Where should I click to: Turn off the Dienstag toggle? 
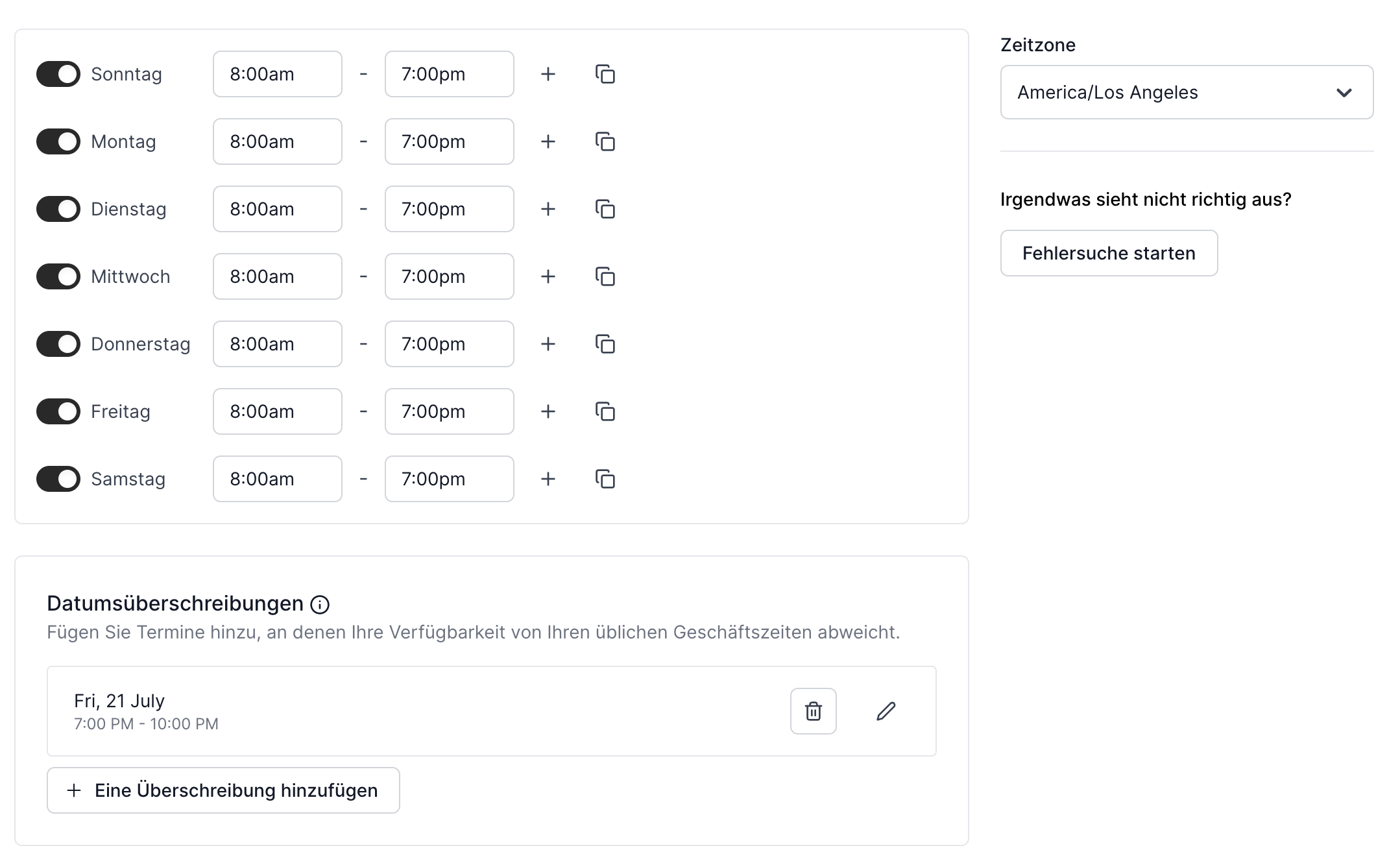tap(58, 209)
